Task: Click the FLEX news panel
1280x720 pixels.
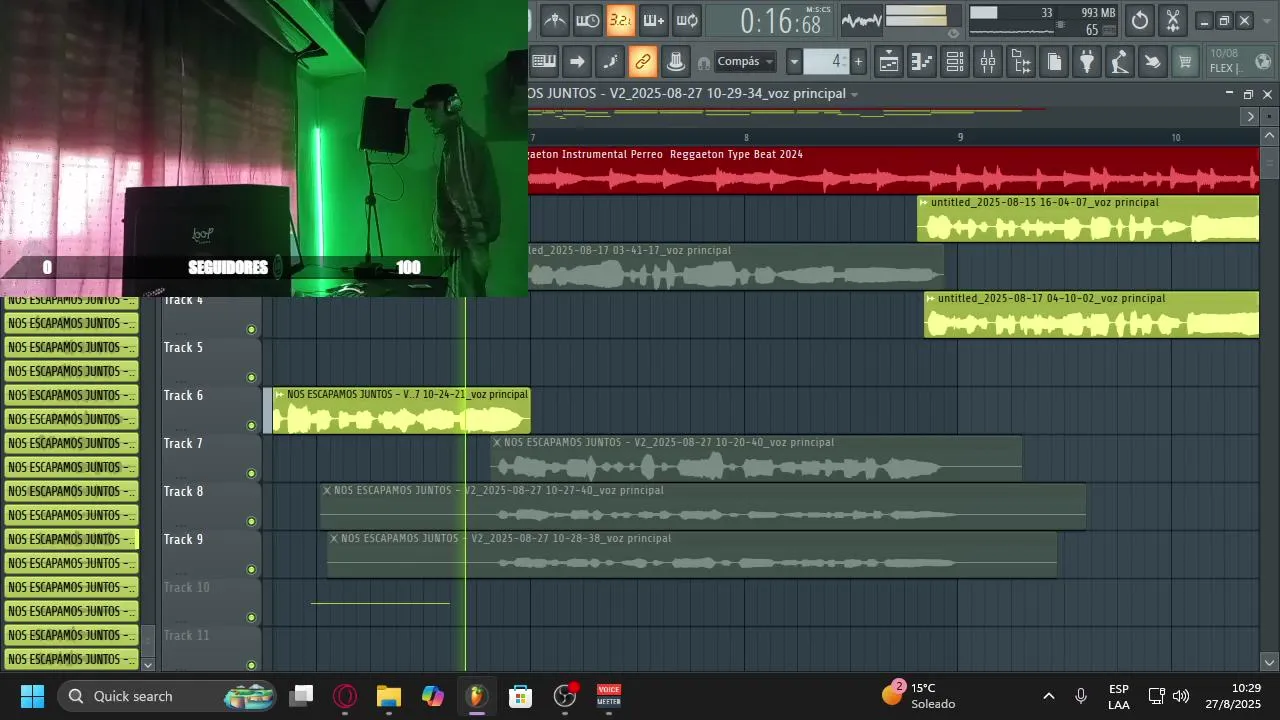Action: tap(1241, 61)
